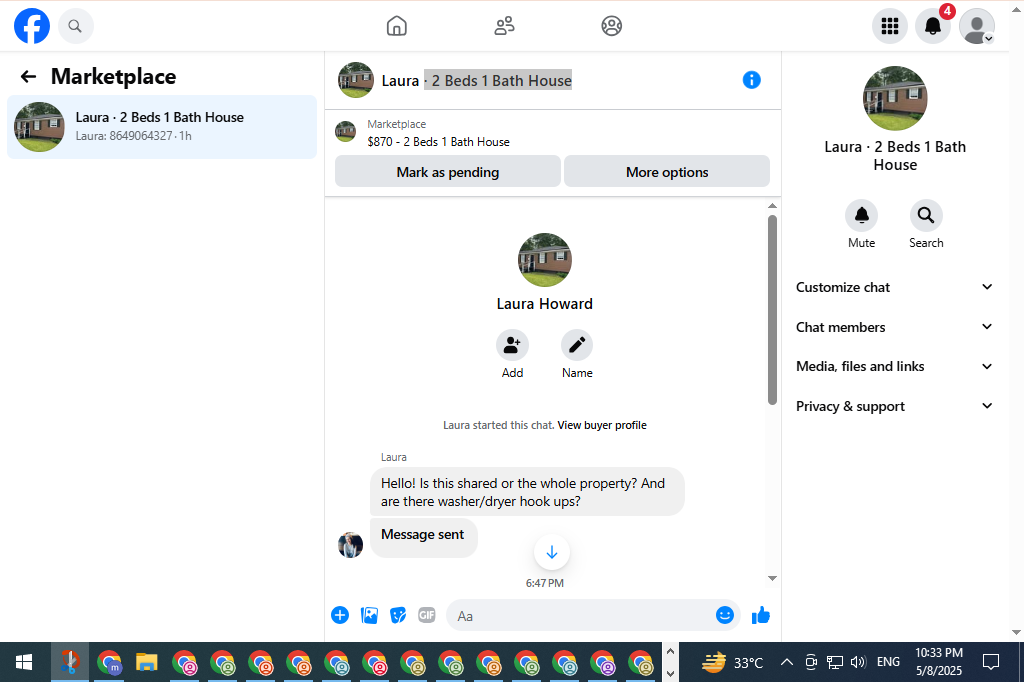Click Laura's message about washer/dryer hook ups
This screenshot has width=1024, height=682.
pyautogui.click(x=527, y=492)
